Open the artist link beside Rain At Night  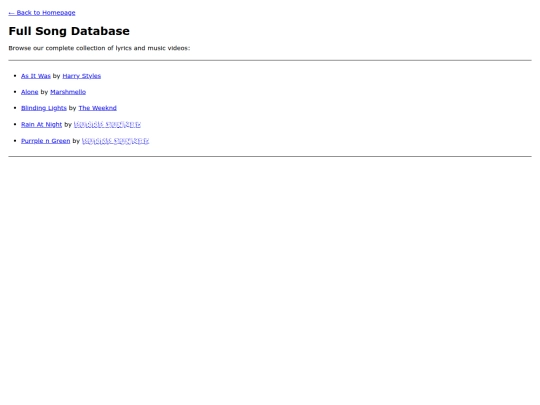[x=107, y=124]
